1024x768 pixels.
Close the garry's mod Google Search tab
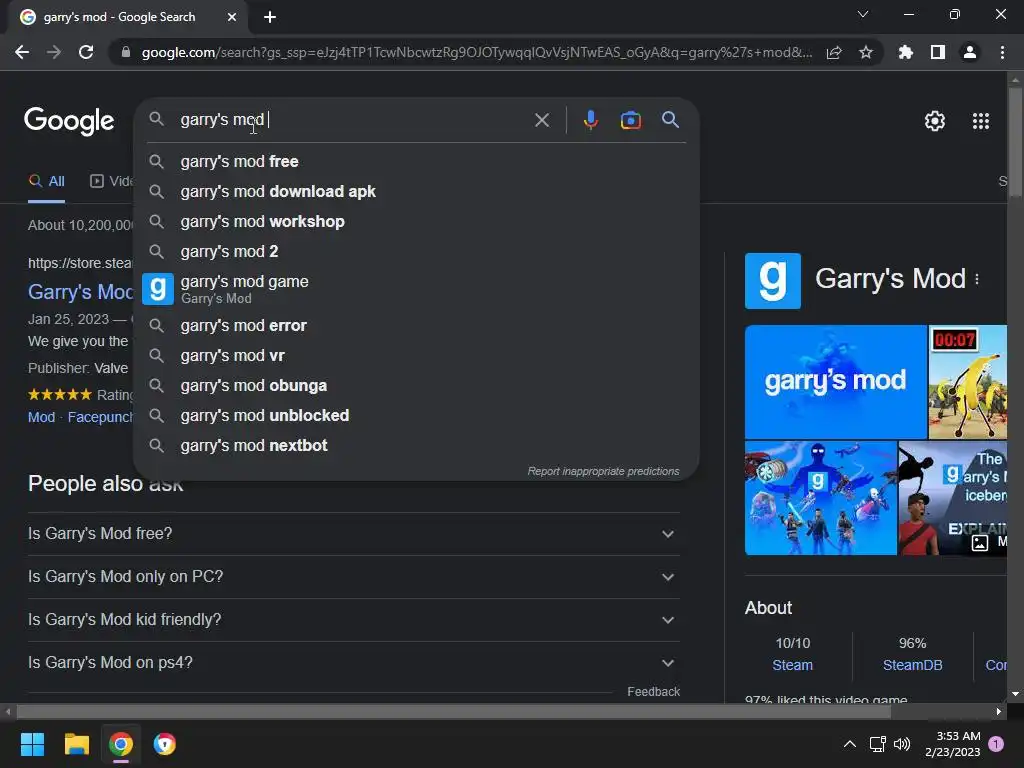point(232,17)
